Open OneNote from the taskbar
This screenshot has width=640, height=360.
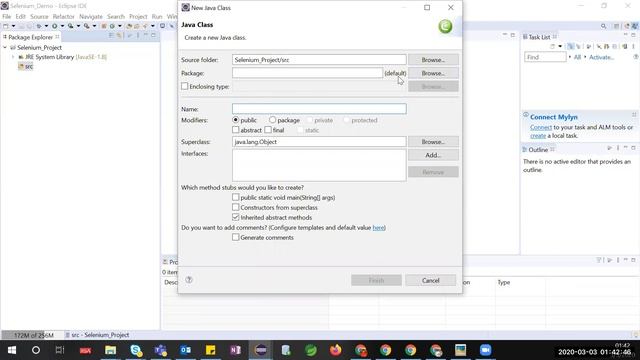point(236,350)
